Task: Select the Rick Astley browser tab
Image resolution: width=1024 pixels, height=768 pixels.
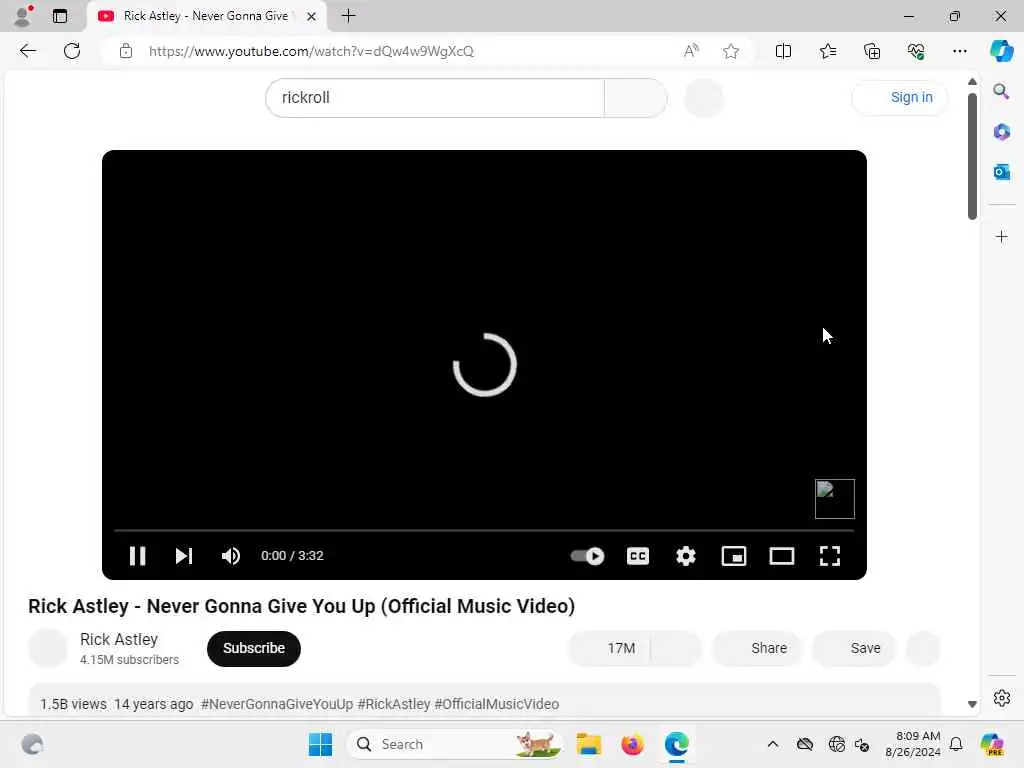Action: [x=206, y=16]
